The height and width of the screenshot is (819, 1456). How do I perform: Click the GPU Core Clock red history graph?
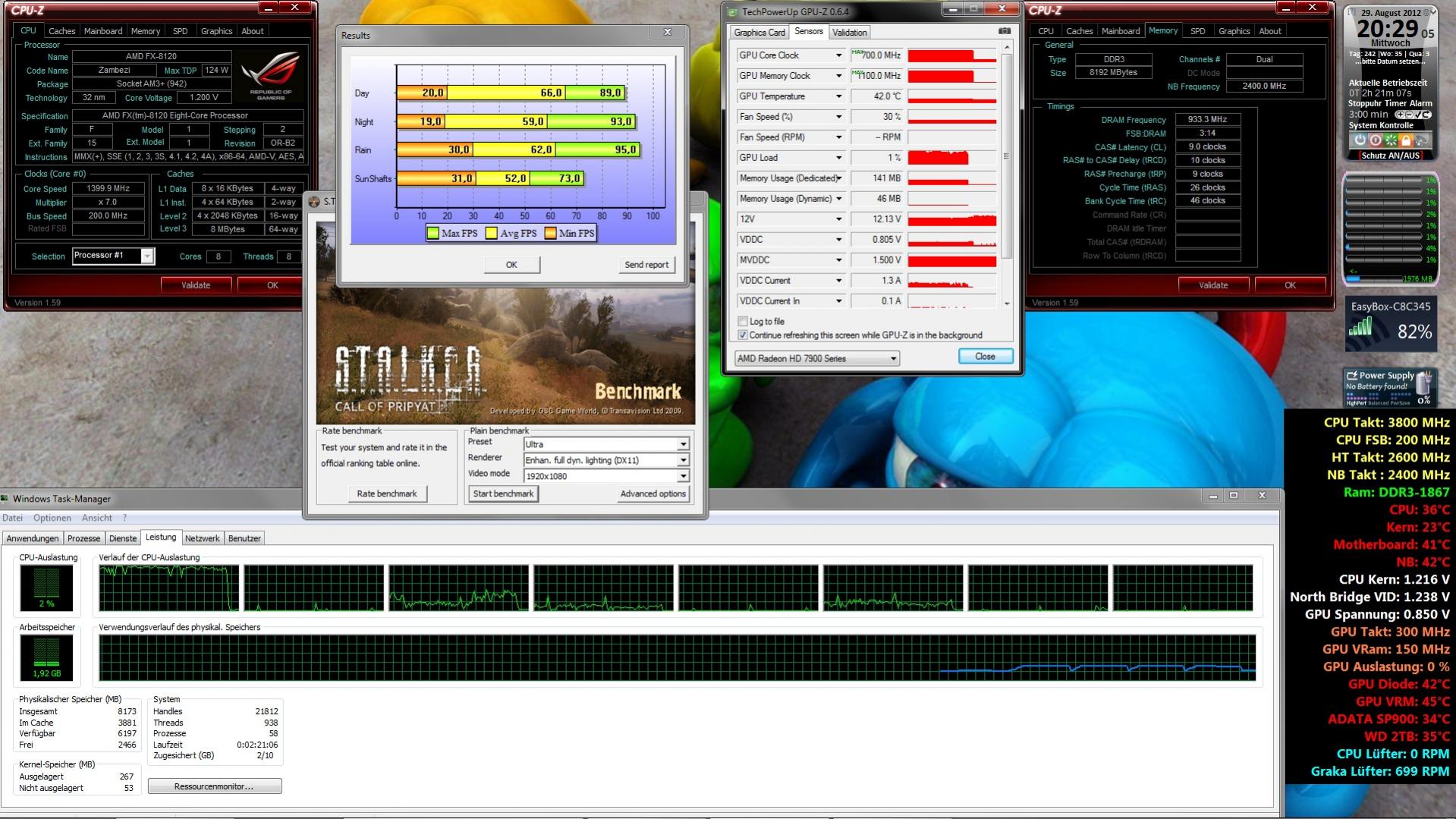click(952, 55)
